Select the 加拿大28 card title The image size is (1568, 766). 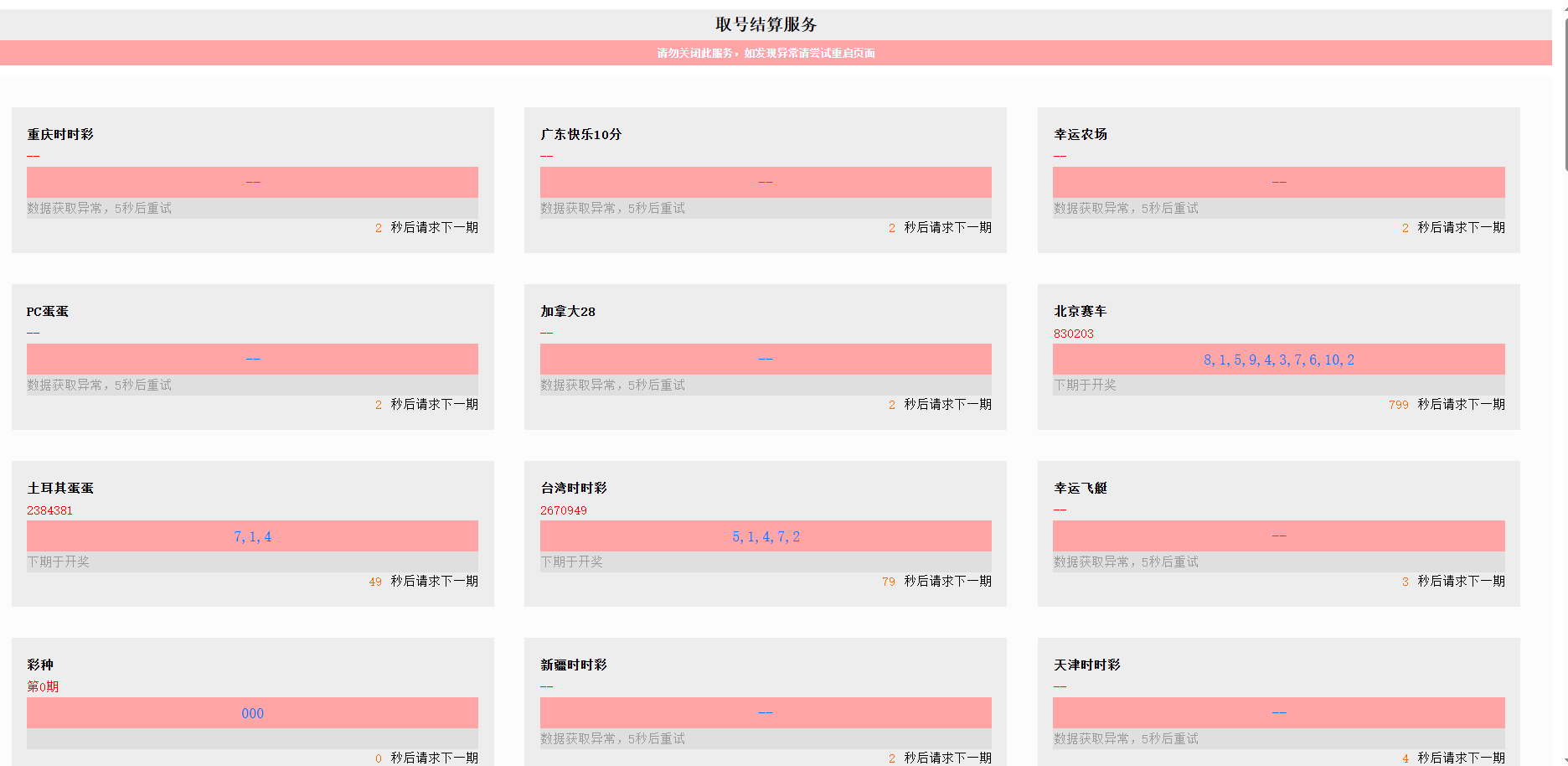(568, 311)
